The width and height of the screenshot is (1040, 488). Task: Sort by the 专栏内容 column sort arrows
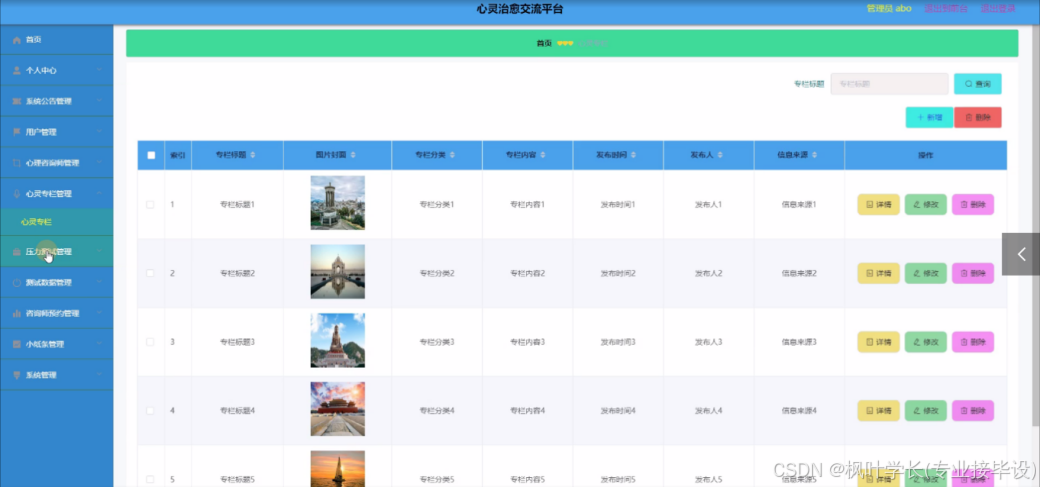543,155
